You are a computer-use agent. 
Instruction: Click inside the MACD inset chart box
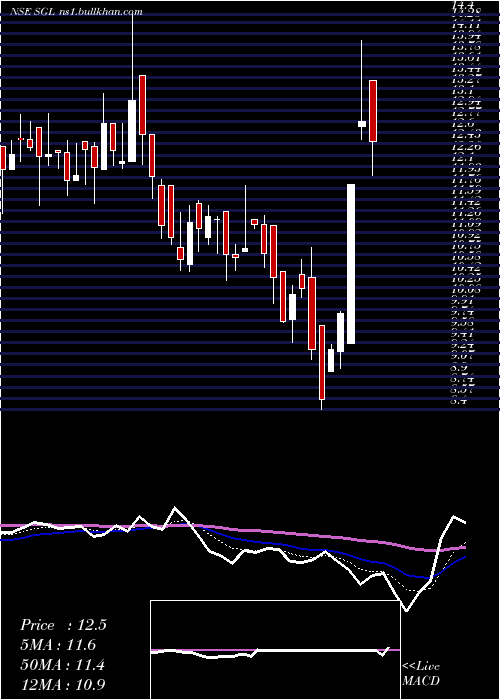pyautogui.click(x=275, y=650)
